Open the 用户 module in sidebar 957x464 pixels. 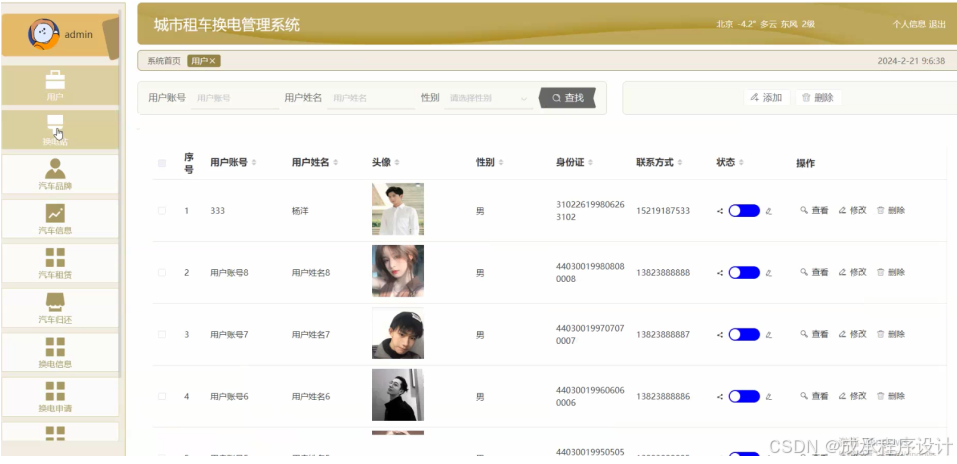59,85
